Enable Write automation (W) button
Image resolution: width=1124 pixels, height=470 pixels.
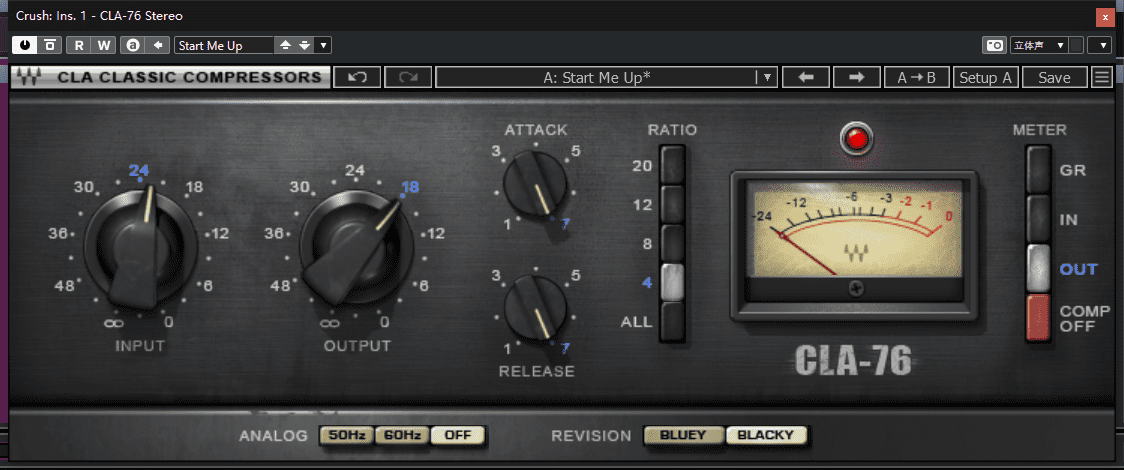(x=104, y=45)
